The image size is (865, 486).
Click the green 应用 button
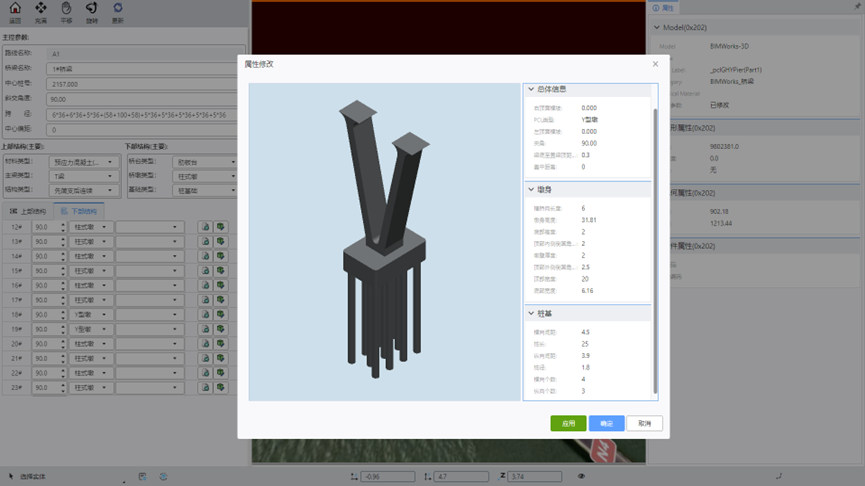(x=568, y=423)
